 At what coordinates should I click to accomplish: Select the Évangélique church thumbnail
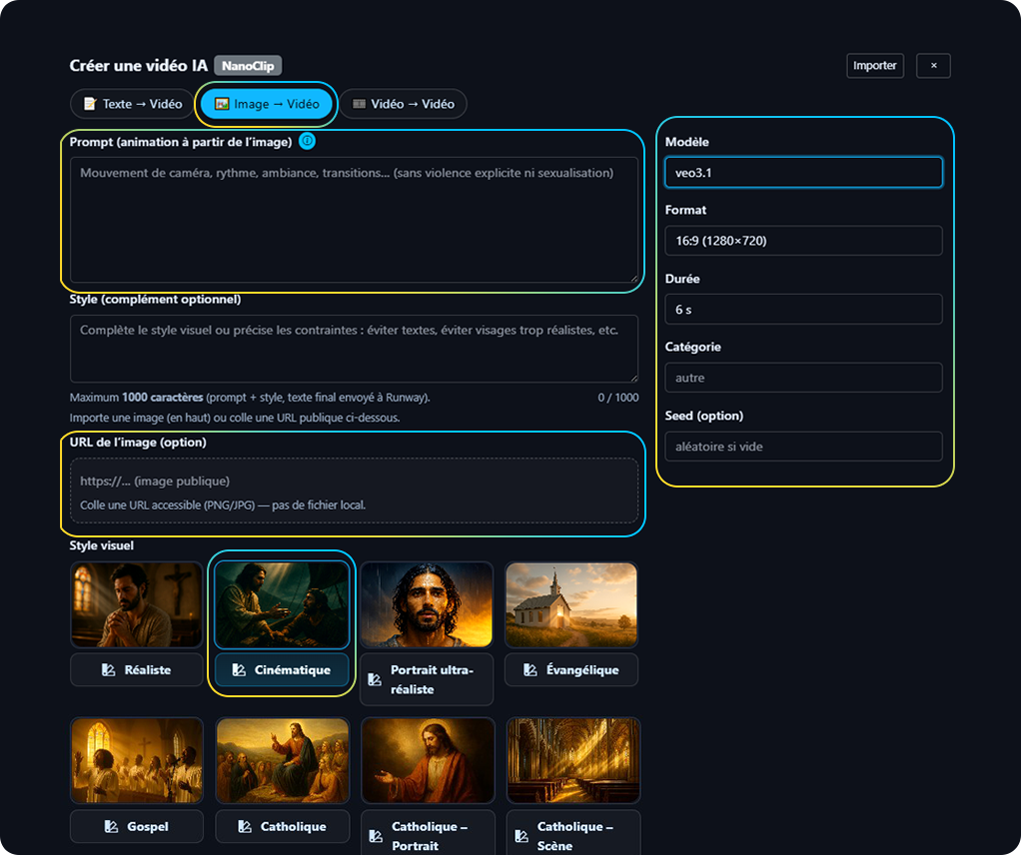(x=572, y=604)
